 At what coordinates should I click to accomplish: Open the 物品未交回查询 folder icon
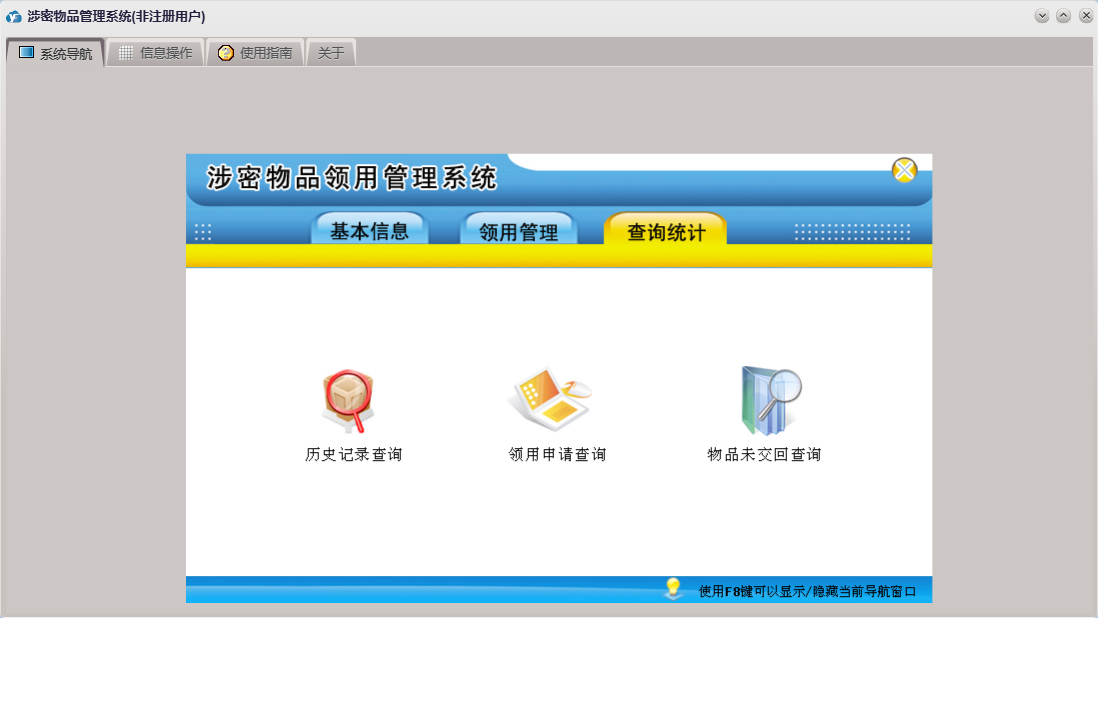(770, 400)
